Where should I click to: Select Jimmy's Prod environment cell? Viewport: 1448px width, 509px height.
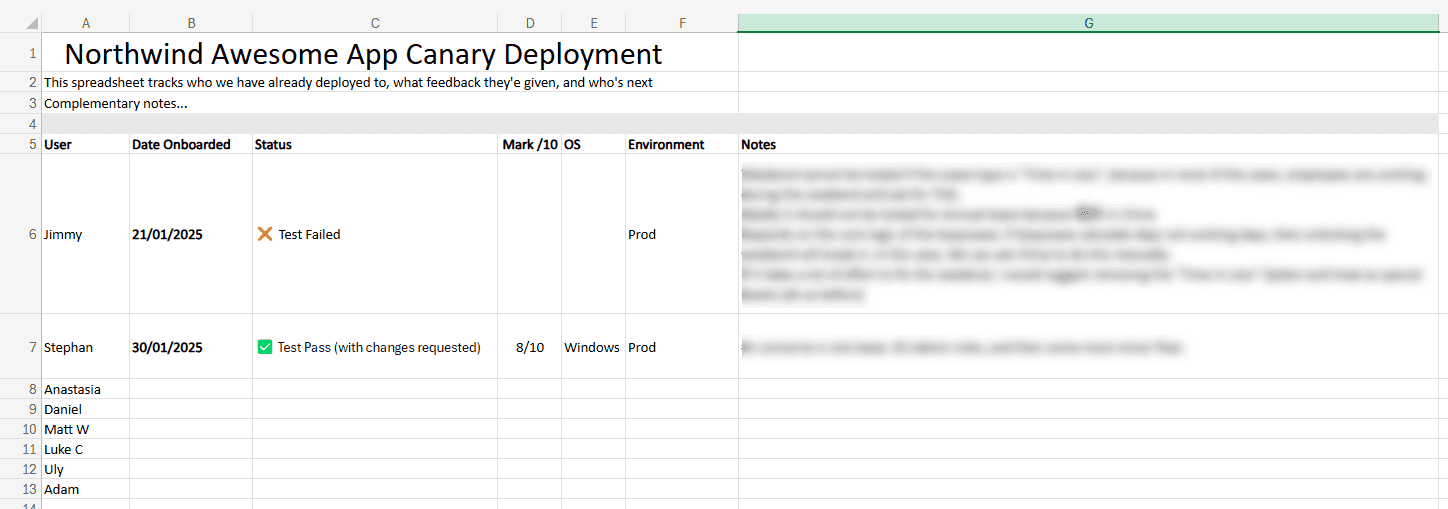[642, 234]
